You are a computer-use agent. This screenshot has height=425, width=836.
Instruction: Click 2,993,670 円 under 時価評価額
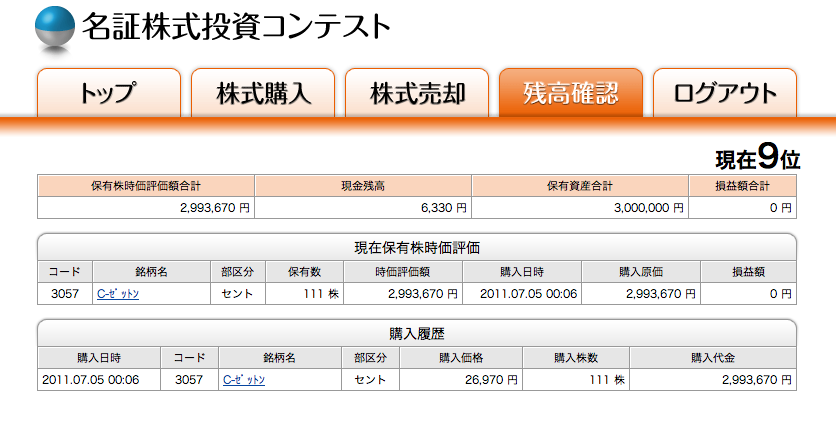pyautogui.click(x=423, y=294)
